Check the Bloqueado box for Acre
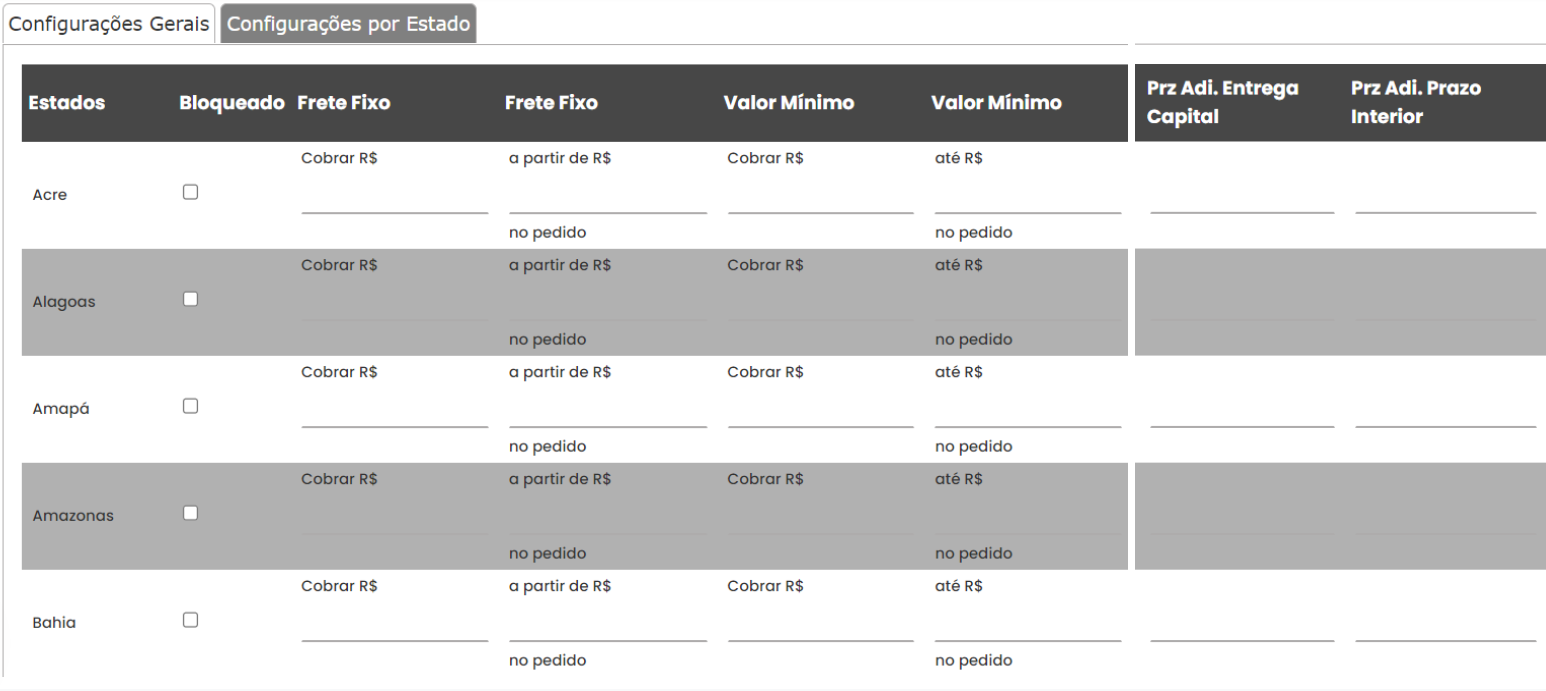The image size is (1546, 691). click(191, 192)
